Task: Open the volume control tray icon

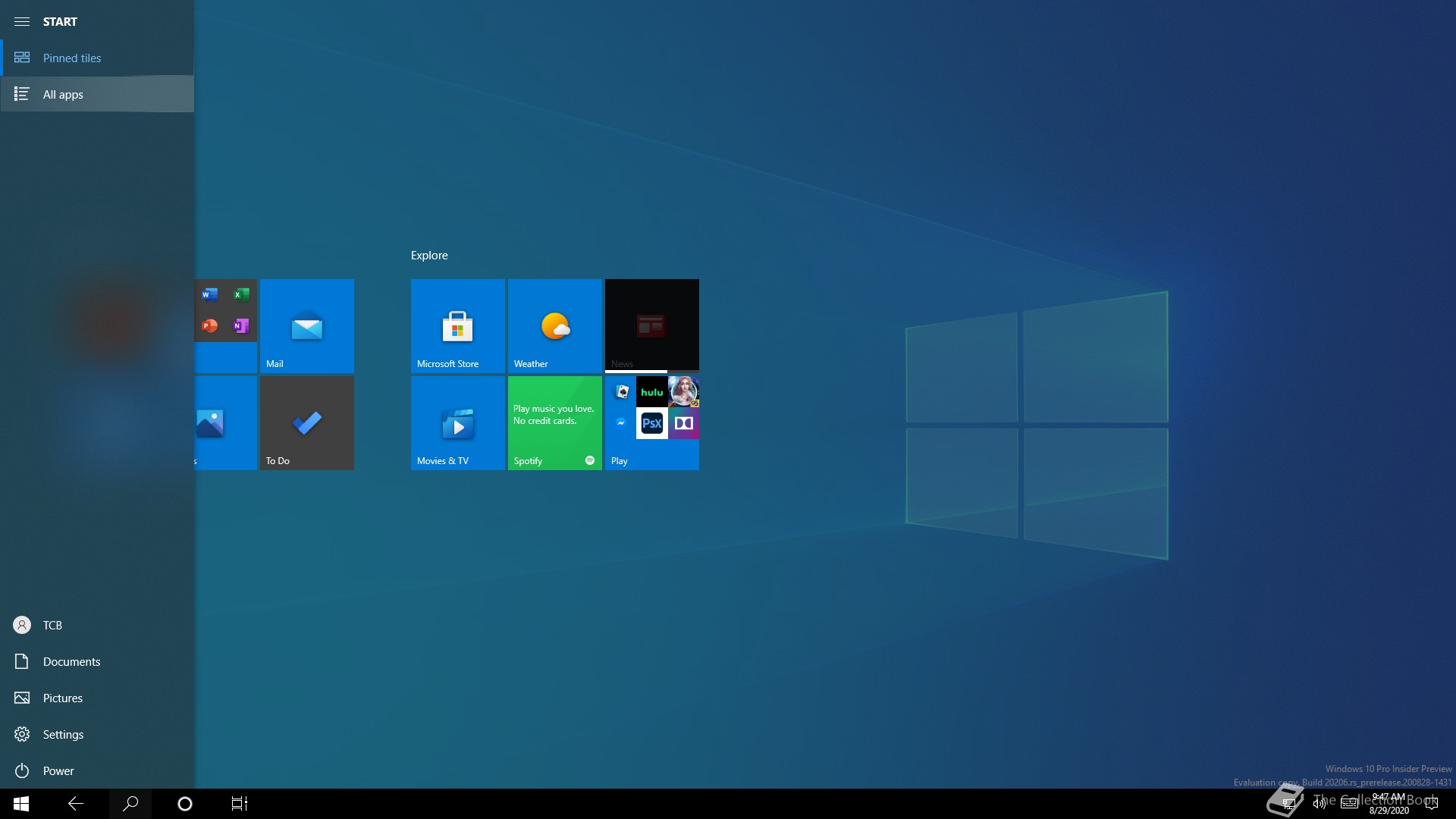Action: click(x=1319, y=804)
